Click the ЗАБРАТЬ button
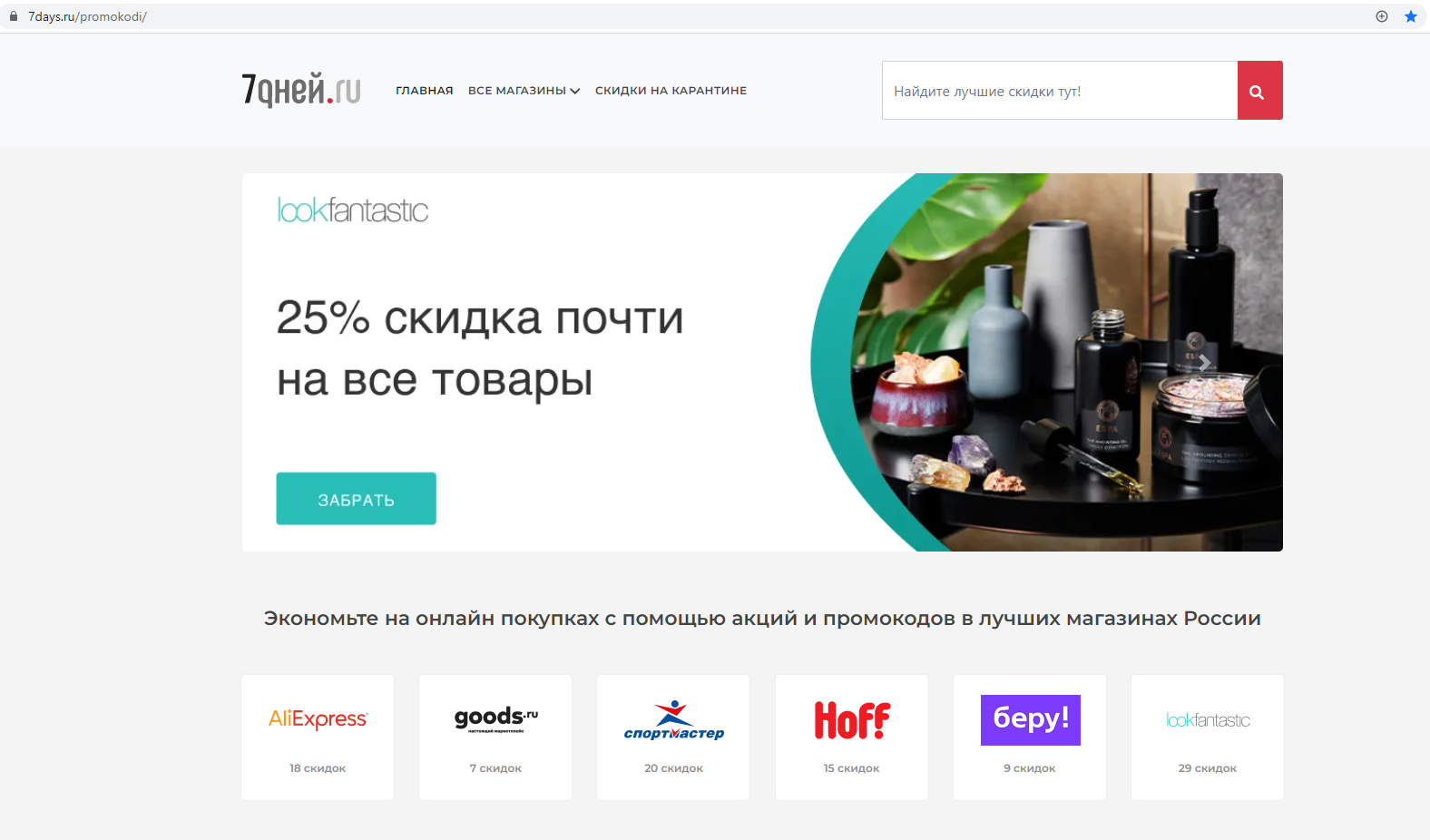 357,499
